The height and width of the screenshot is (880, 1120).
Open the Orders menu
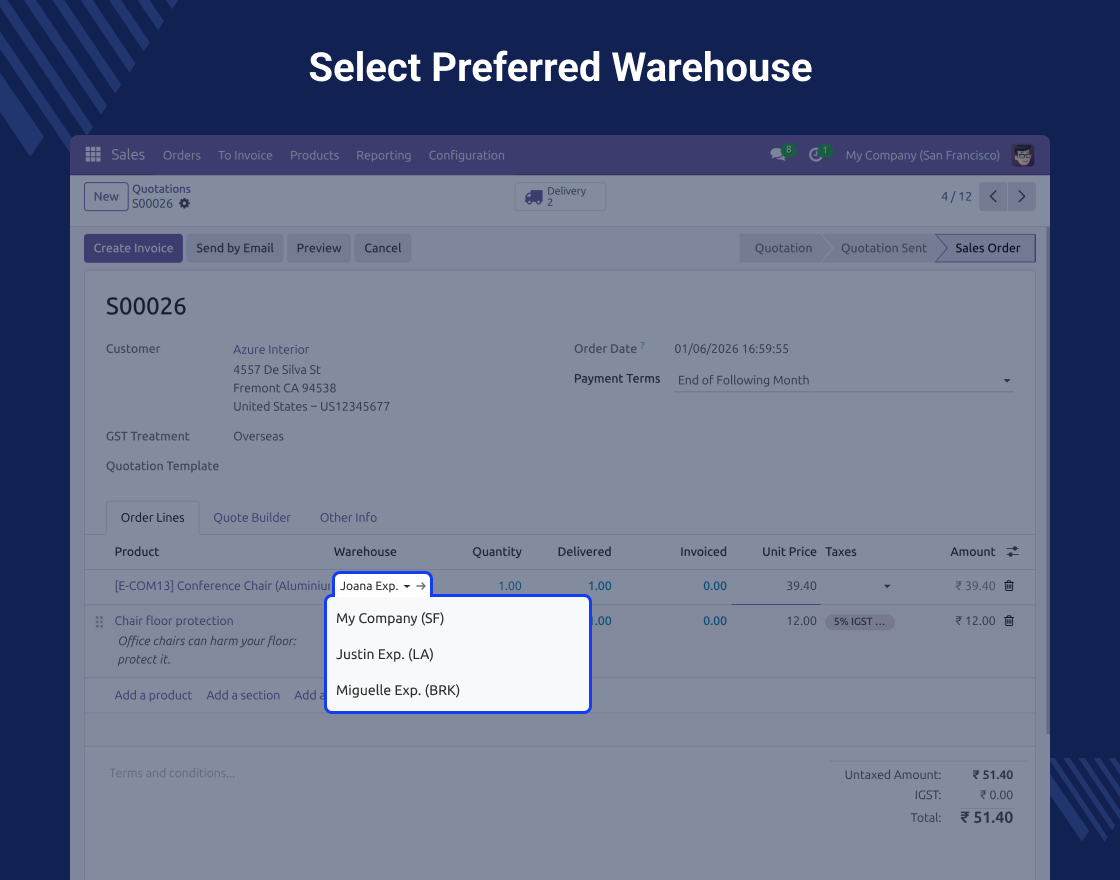tap(181, 155)
